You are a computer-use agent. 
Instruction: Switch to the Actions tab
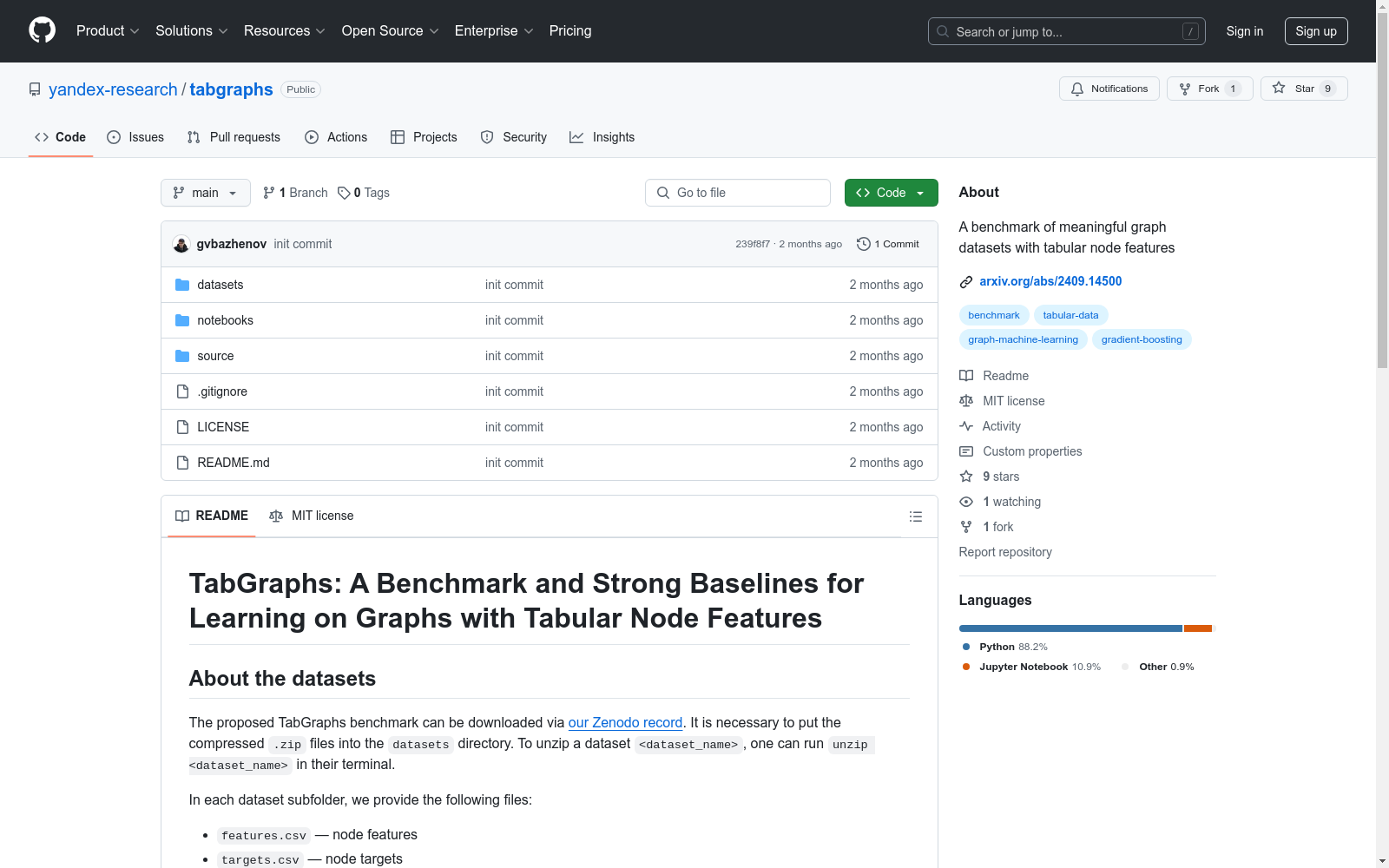pos(336,137)
